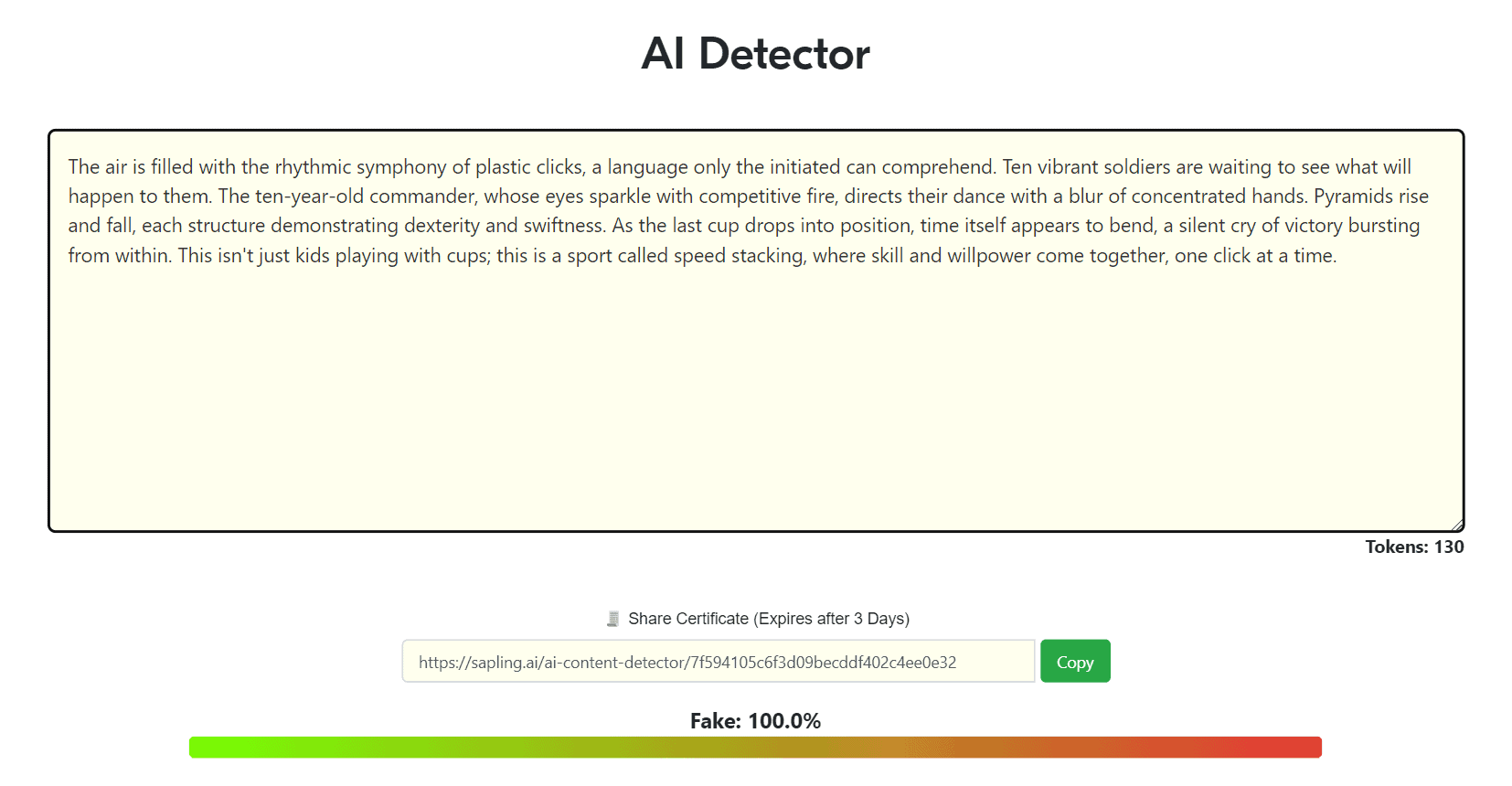The width and height of the screenshot is (1512, 786).
Task: Click the text area's corner resize handle
Action: point(1457,525)
